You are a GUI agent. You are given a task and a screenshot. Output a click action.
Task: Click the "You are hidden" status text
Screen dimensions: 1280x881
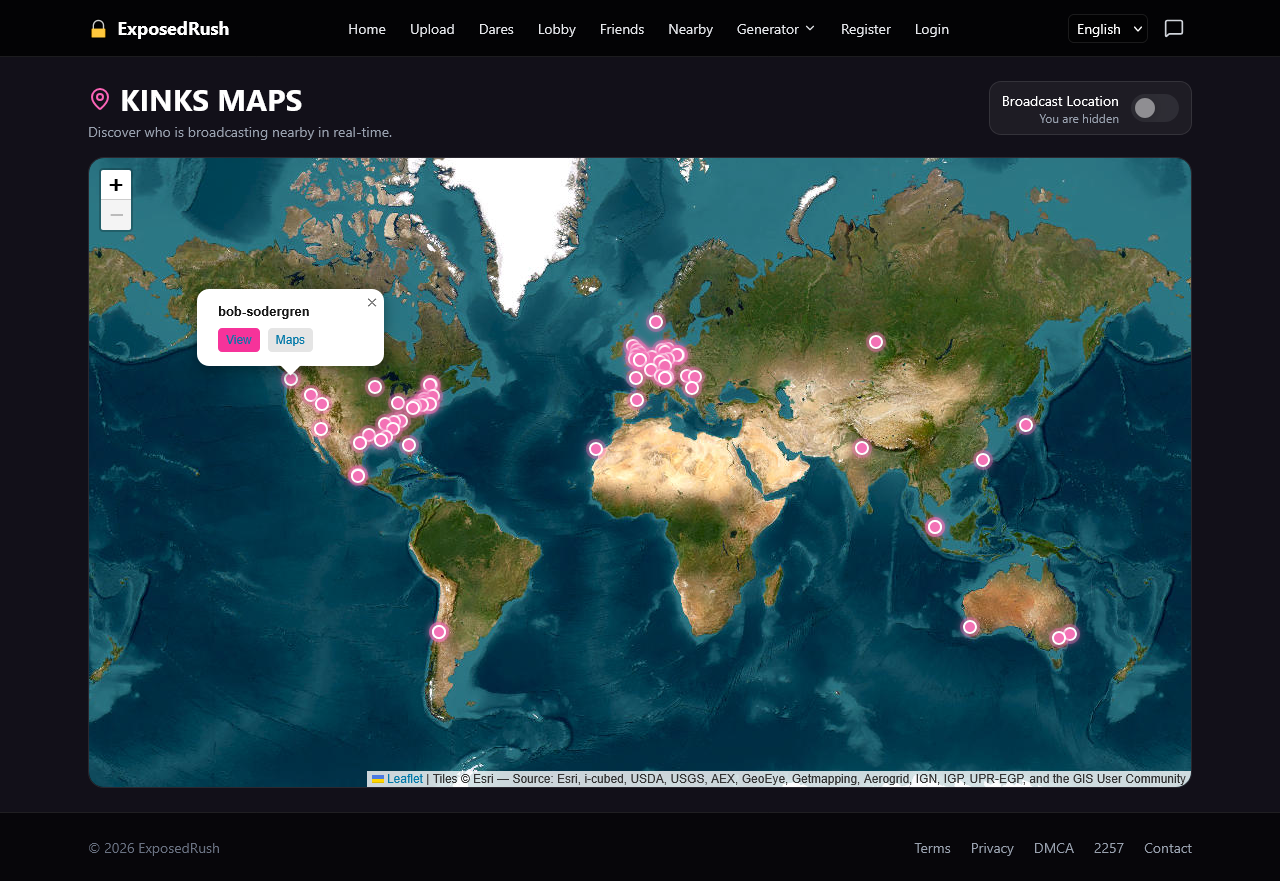(1079, 119)
